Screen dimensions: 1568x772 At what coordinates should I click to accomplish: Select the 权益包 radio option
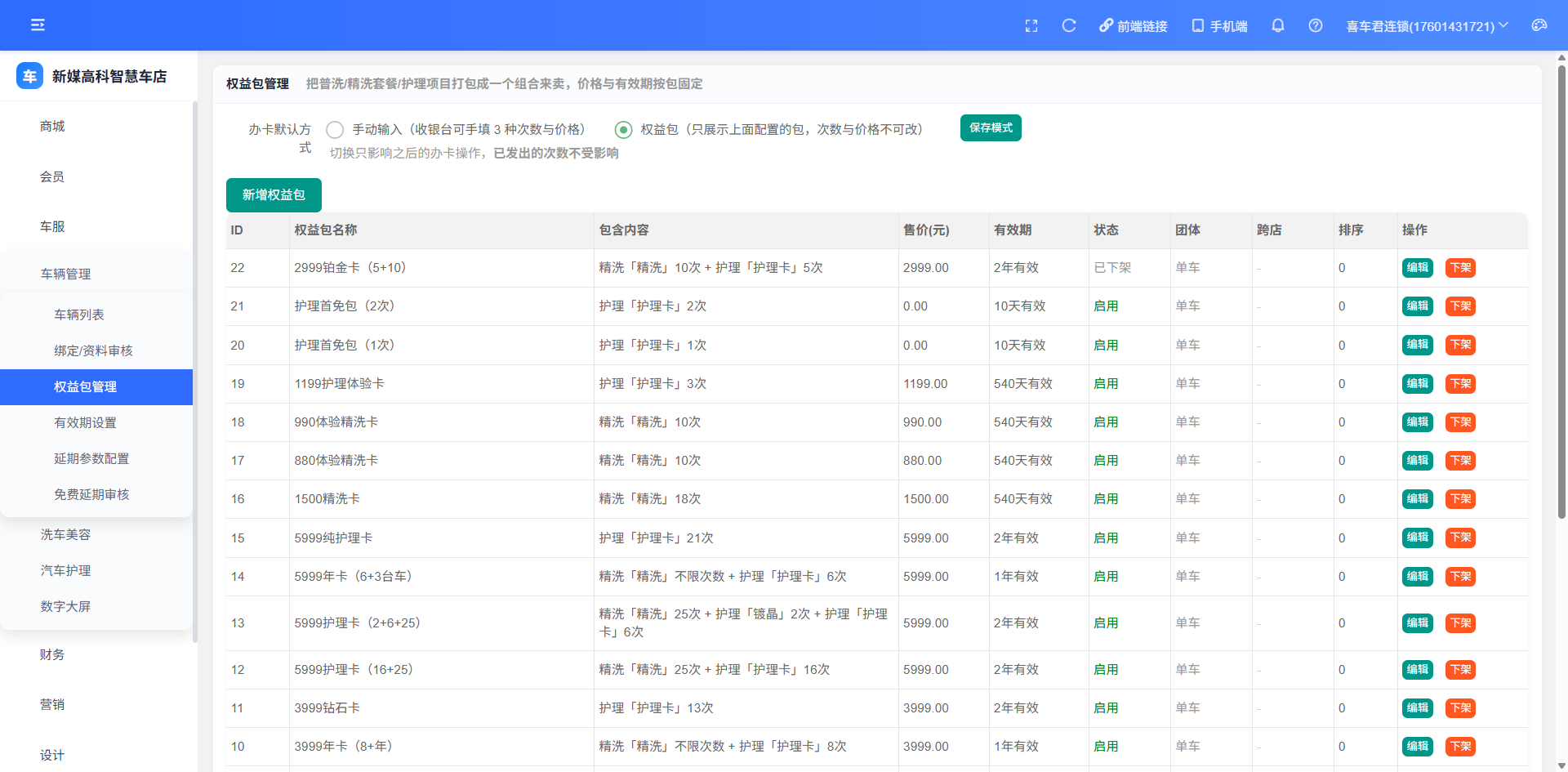[623, 130]
